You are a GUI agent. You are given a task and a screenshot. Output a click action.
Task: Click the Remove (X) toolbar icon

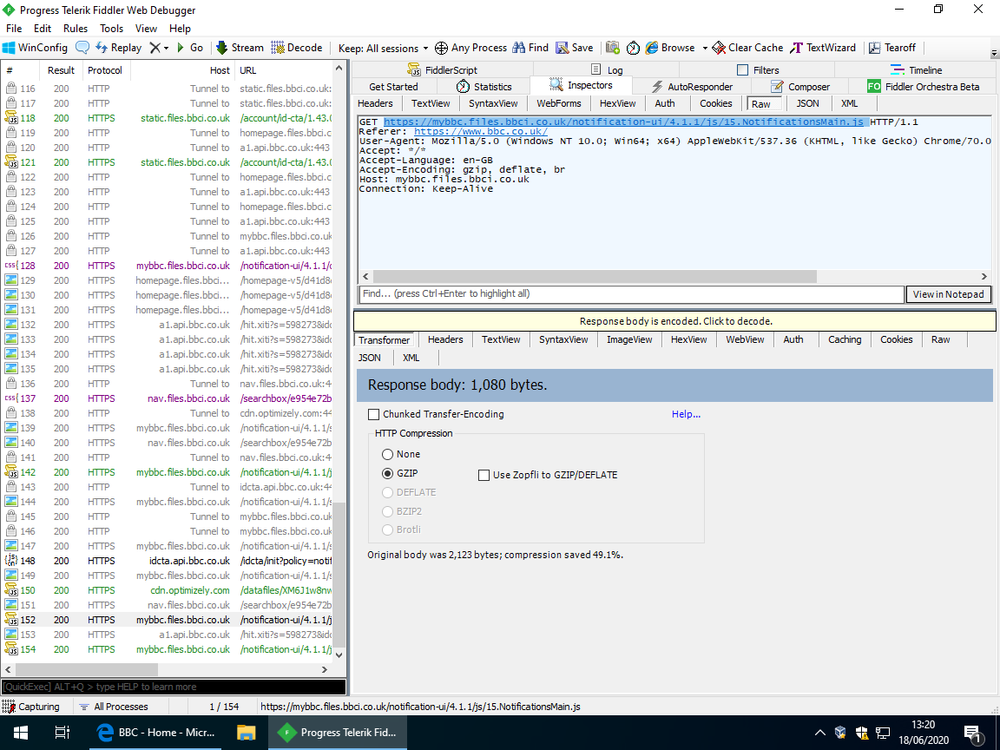(155, 48)
